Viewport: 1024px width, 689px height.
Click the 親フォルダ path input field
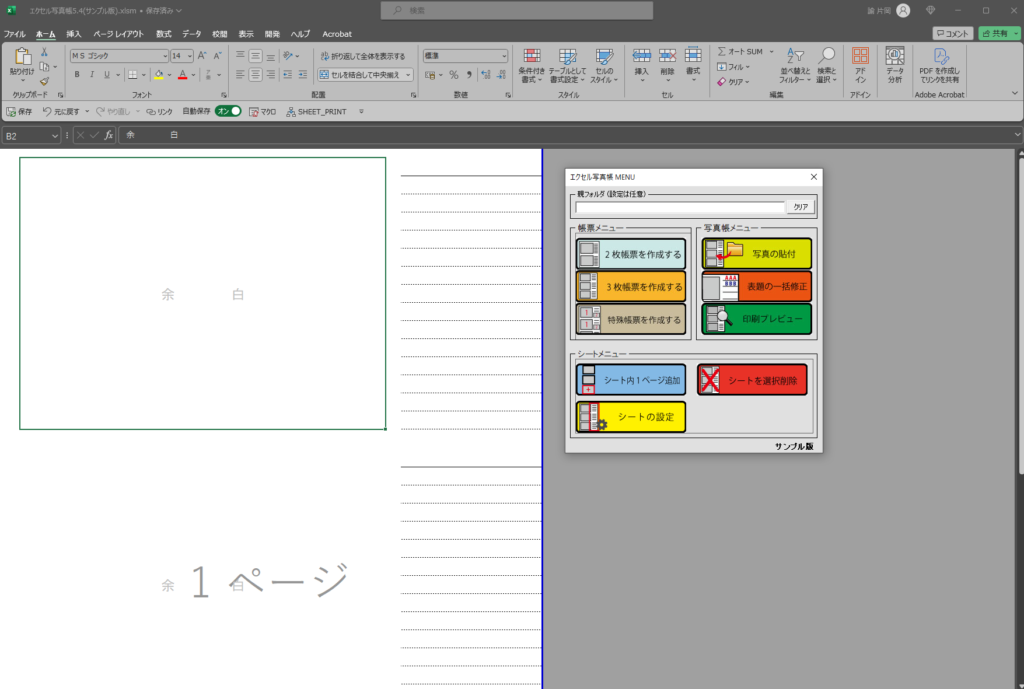coord(680,207)
